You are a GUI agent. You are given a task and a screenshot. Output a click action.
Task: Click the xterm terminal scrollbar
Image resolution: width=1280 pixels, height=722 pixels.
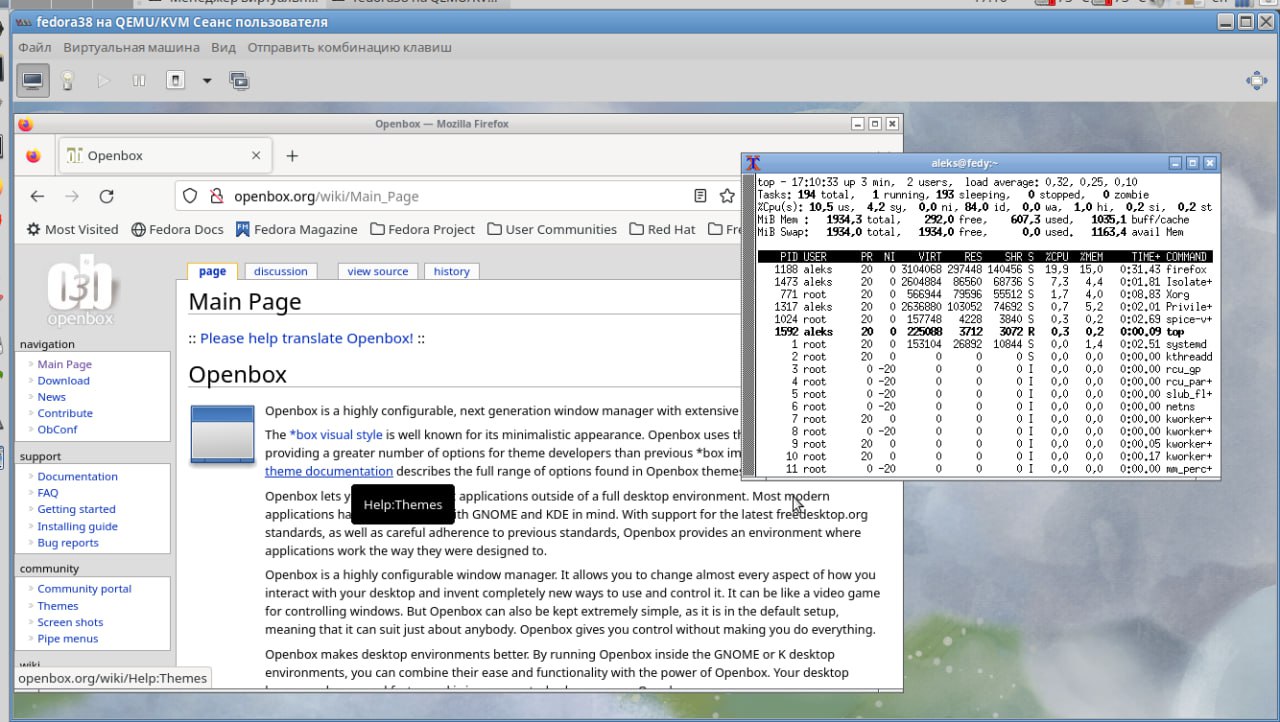750,325
